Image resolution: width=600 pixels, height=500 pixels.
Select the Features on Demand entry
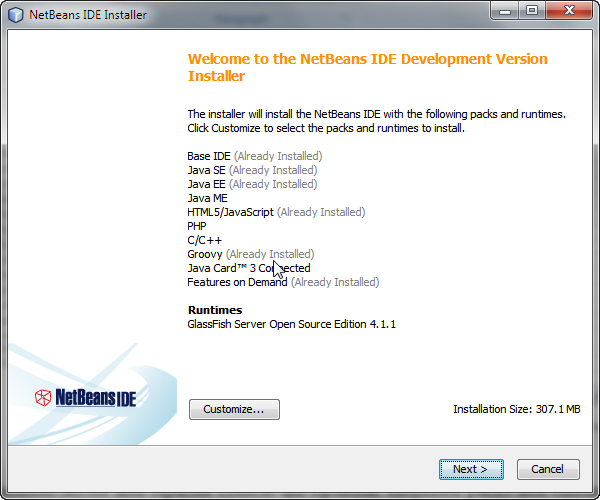(x=283, y=282)
